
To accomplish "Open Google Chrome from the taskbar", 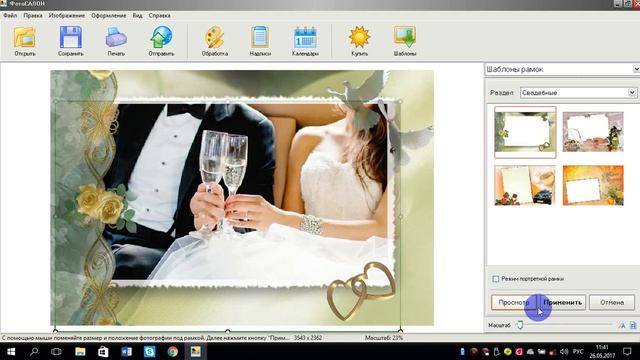I will click(x=172, y=351).
